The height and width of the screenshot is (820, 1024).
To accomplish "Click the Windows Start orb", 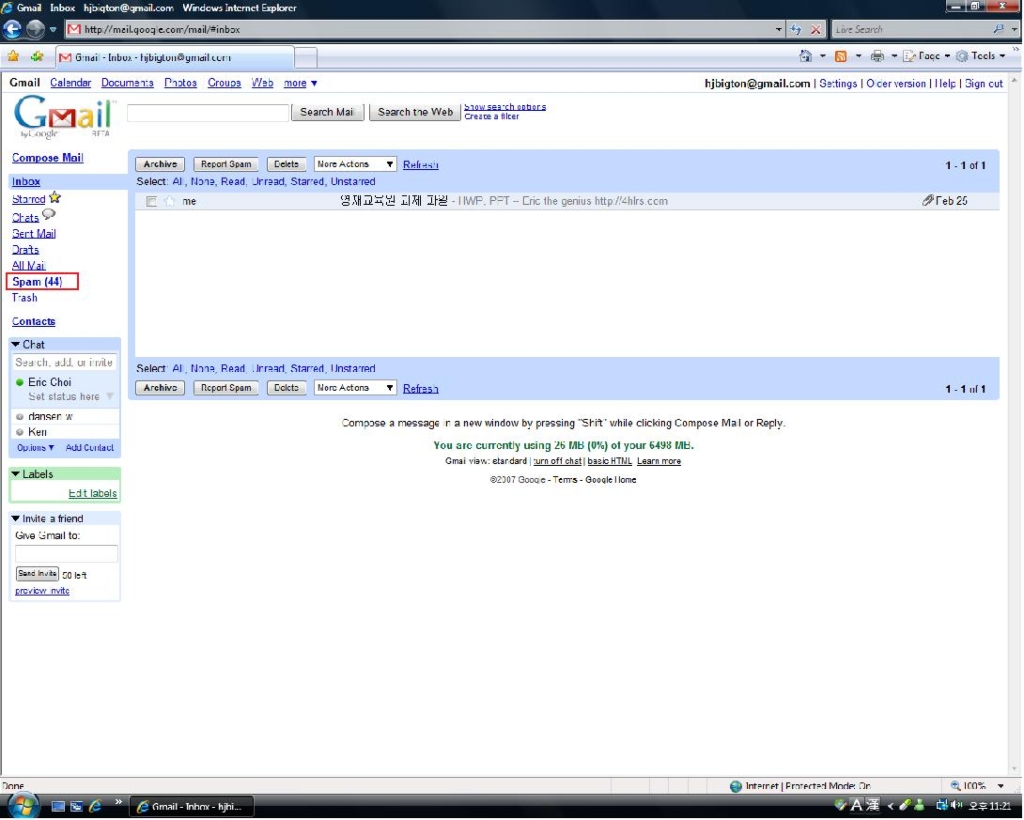I will (x=24, y=806).
